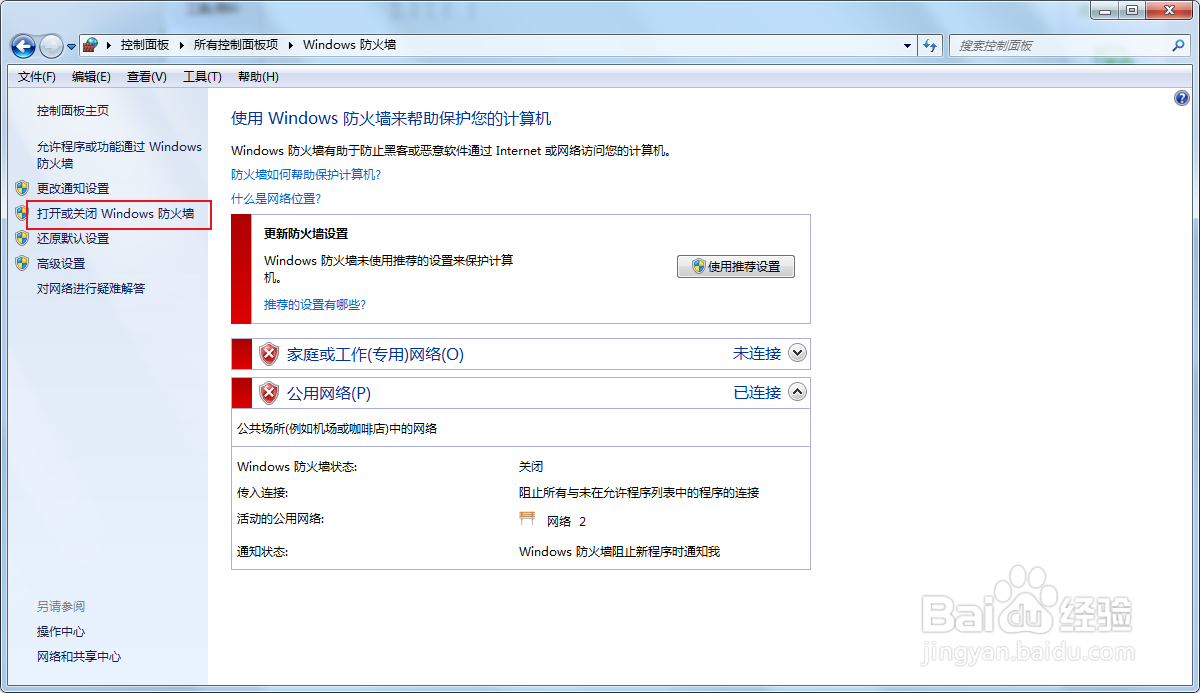Click the search magnifier icon

[1178, 45]
